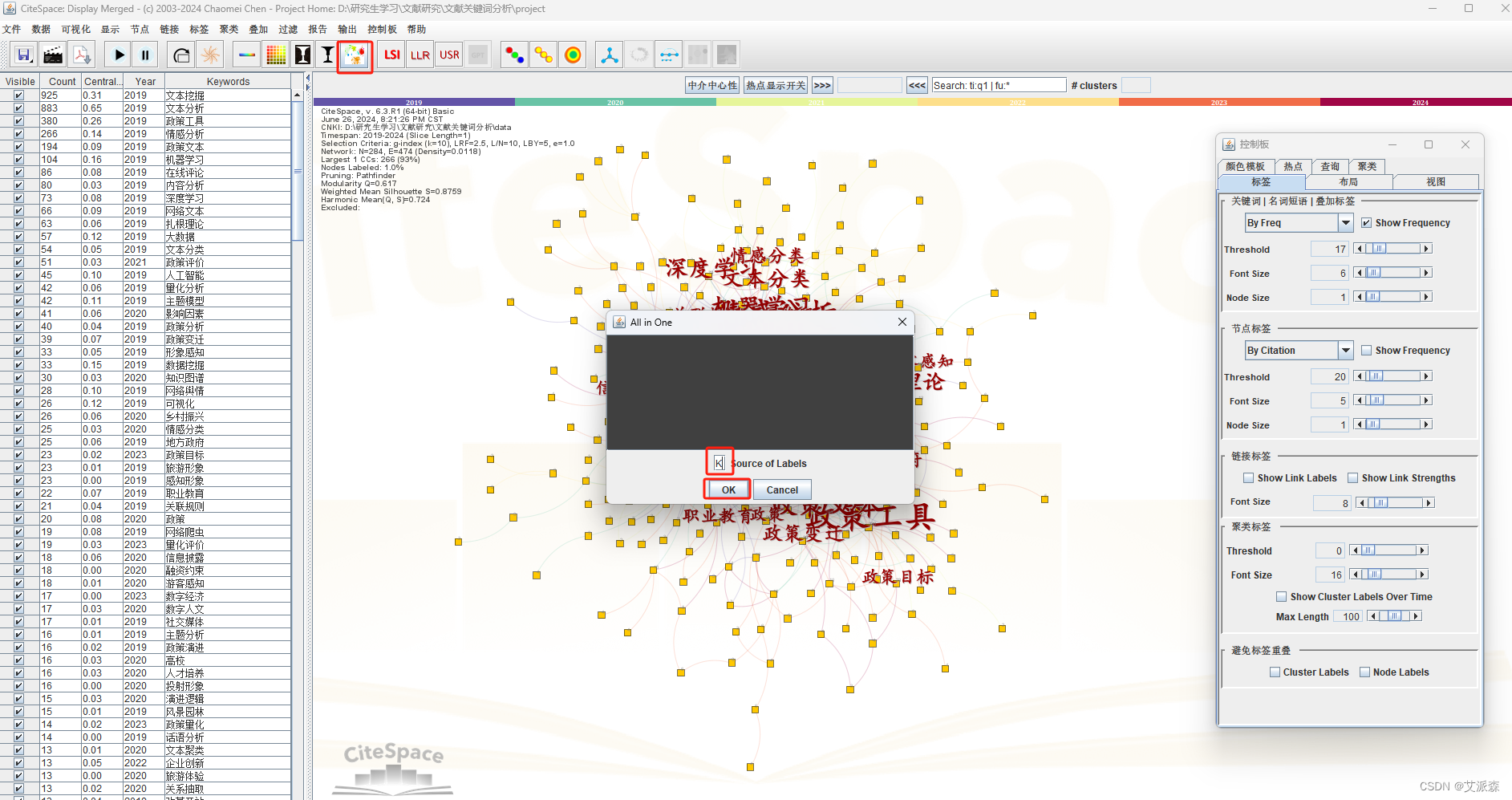Screen dimensions: 1512x800
Task: Check Show Cluster Labels Over Time
Action: click(1281, 597)
